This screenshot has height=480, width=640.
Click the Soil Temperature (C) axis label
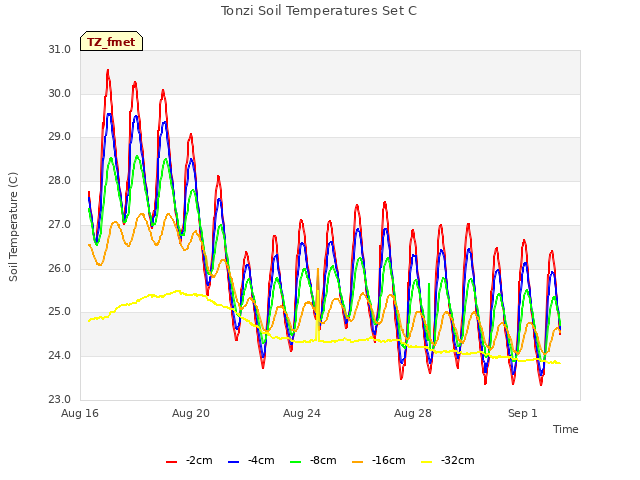click(13, 227)
